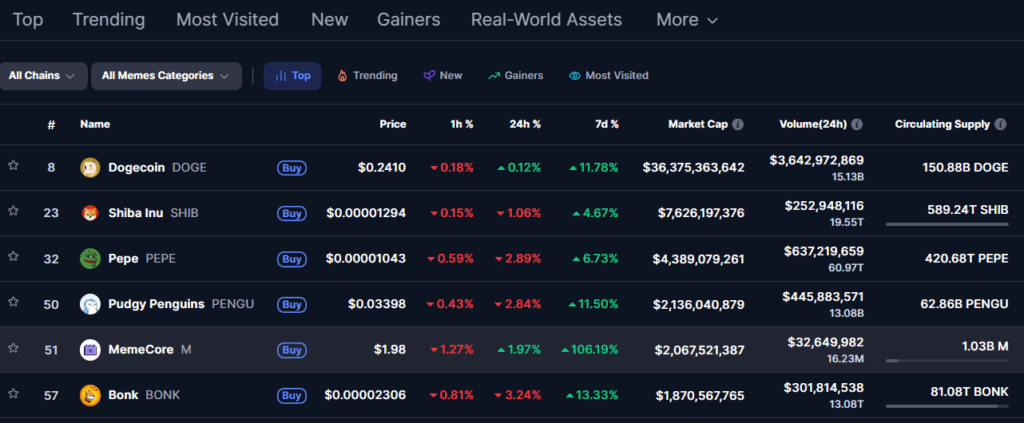The width and height of the screenshot is (1024, 423).
Task: Switch to the Top tab in top navigation
Action: pyautogui.click(x=28, y=20)
